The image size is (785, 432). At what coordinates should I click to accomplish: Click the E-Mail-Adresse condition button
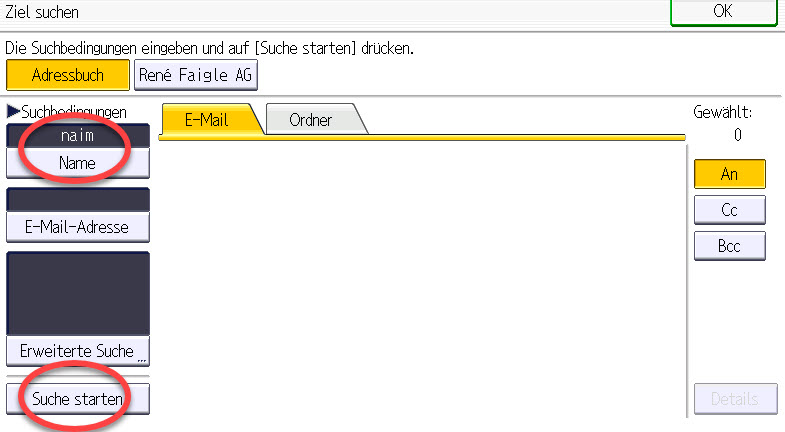click(78, 227)
